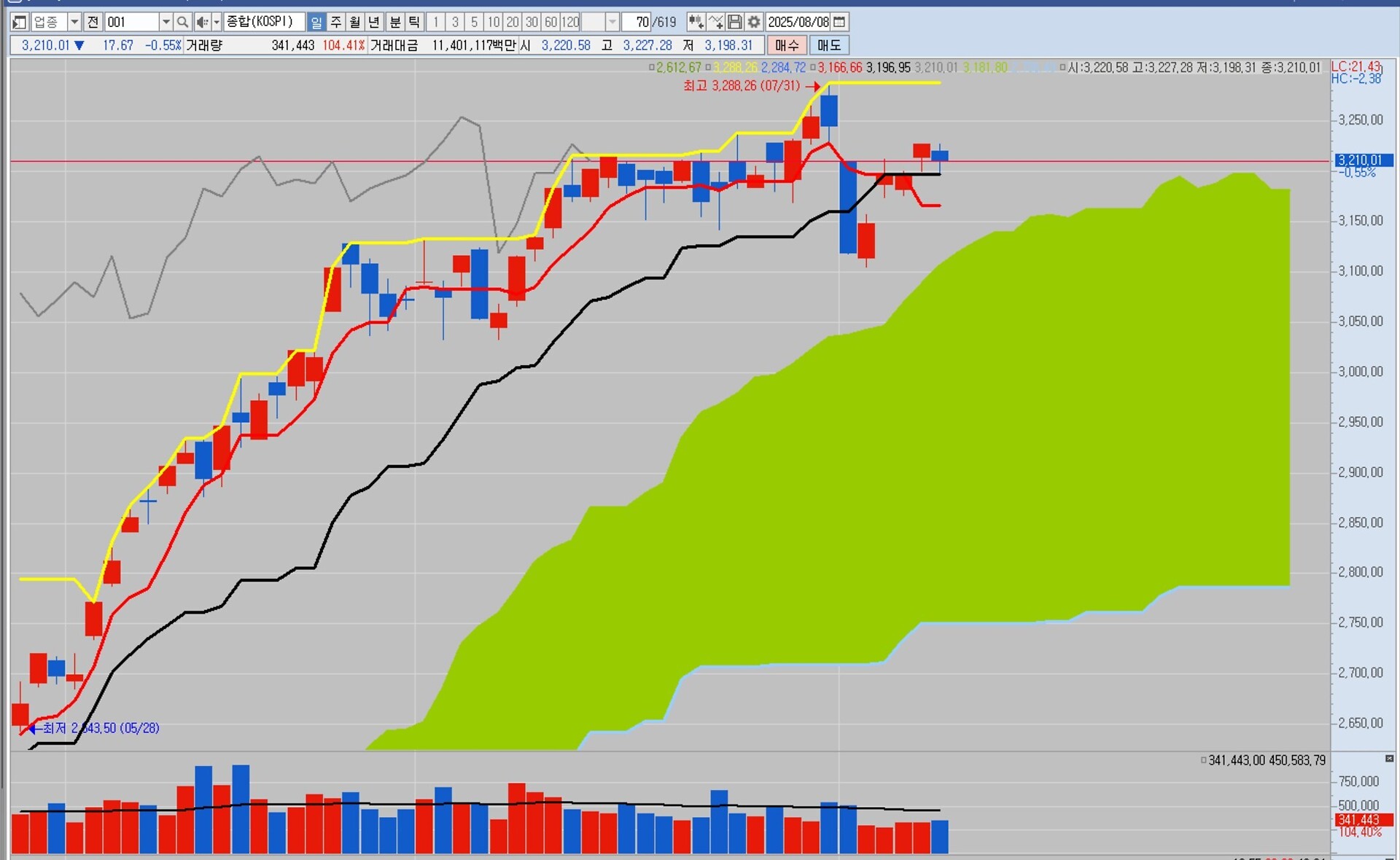Open the dropdown next to speaker icon

click(216, 22)
